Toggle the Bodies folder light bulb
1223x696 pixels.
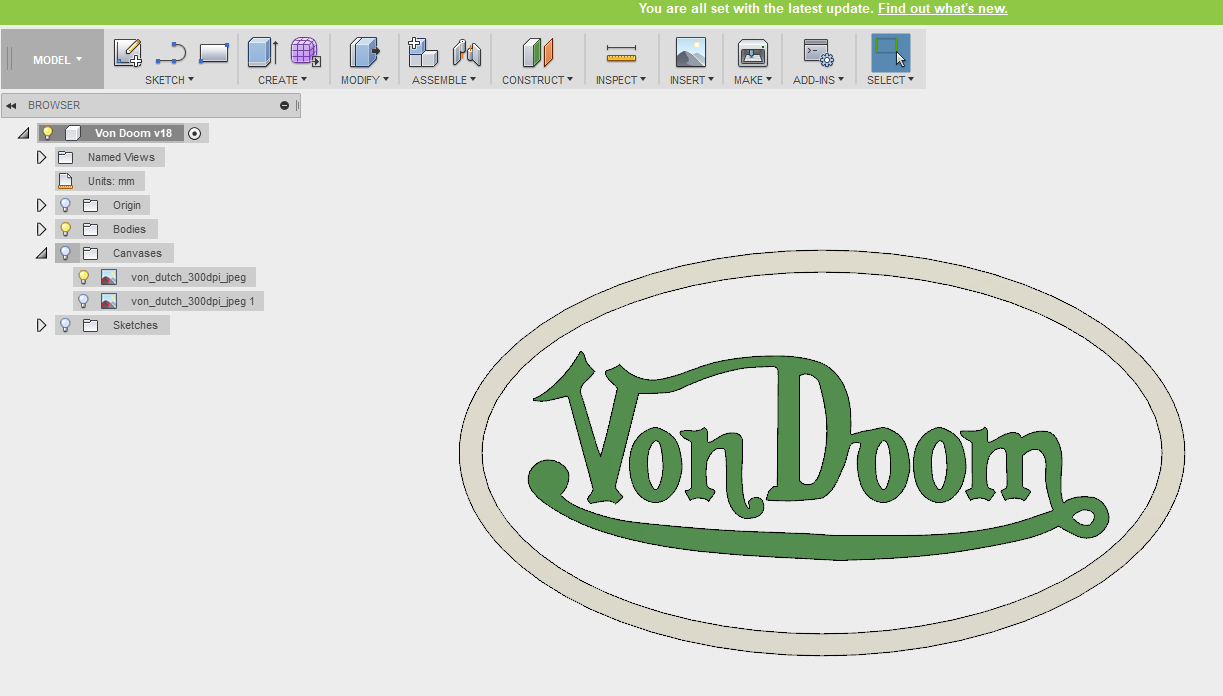click(65, 229)
